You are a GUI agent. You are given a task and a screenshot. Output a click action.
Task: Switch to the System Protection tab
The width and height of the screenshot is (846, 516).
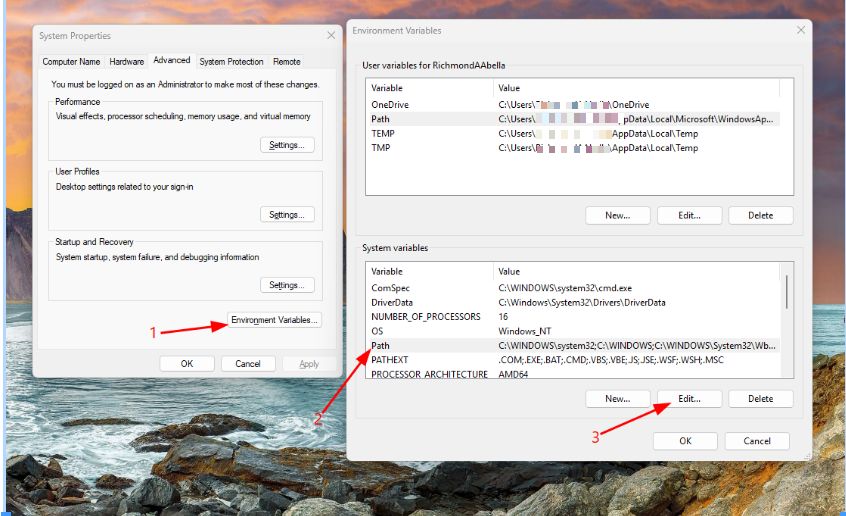(x=231, y=61)
